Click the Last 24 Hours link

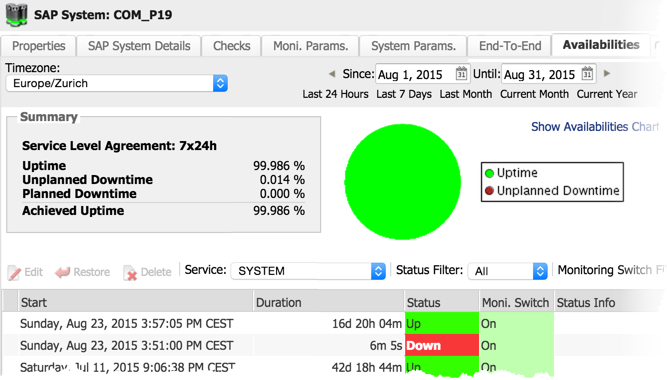click(335, 94)
